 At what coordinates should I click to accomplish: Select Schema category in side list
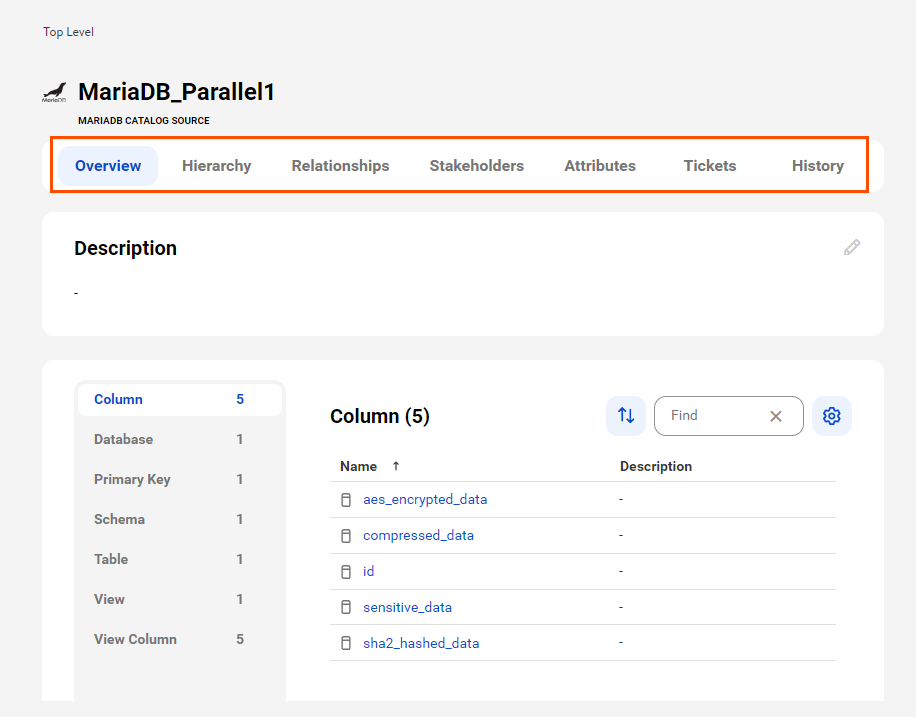(180, 519)
